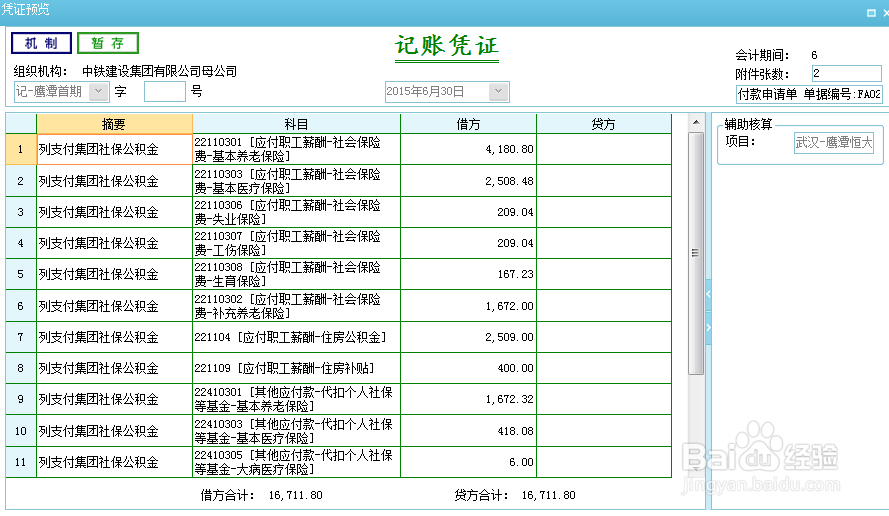Expand panel with right arrow splitter icon

pos(708,327)
